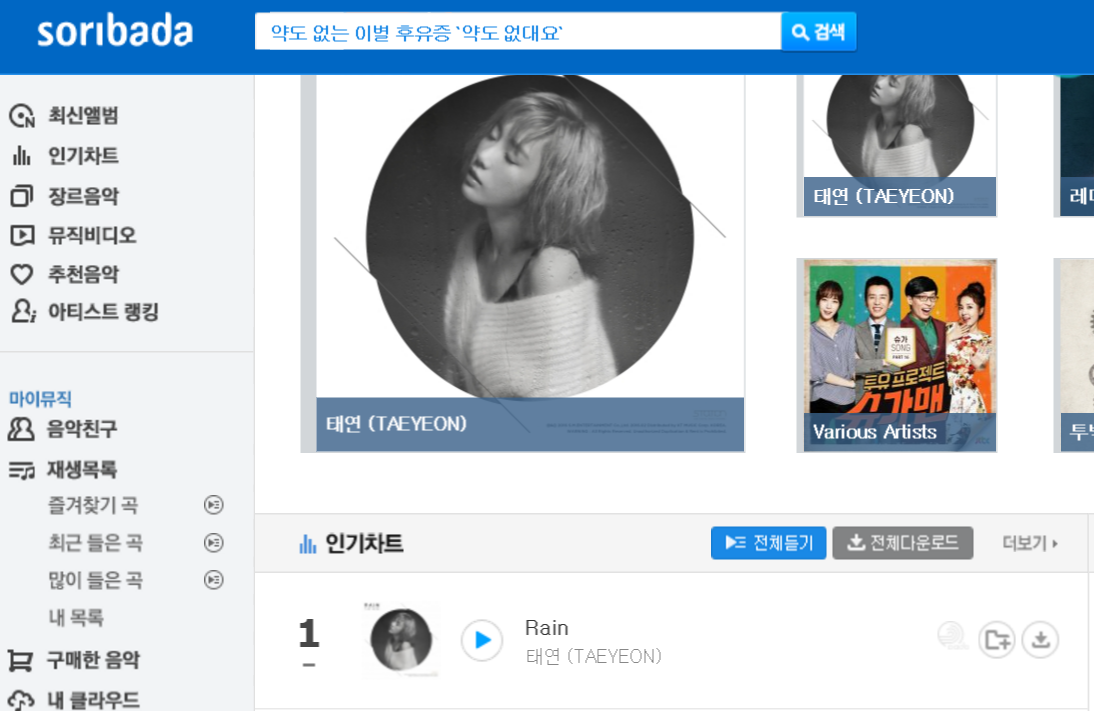Click the 검색 search button
The height and width of the screenshot is (711, 1094).
point(819,32)
